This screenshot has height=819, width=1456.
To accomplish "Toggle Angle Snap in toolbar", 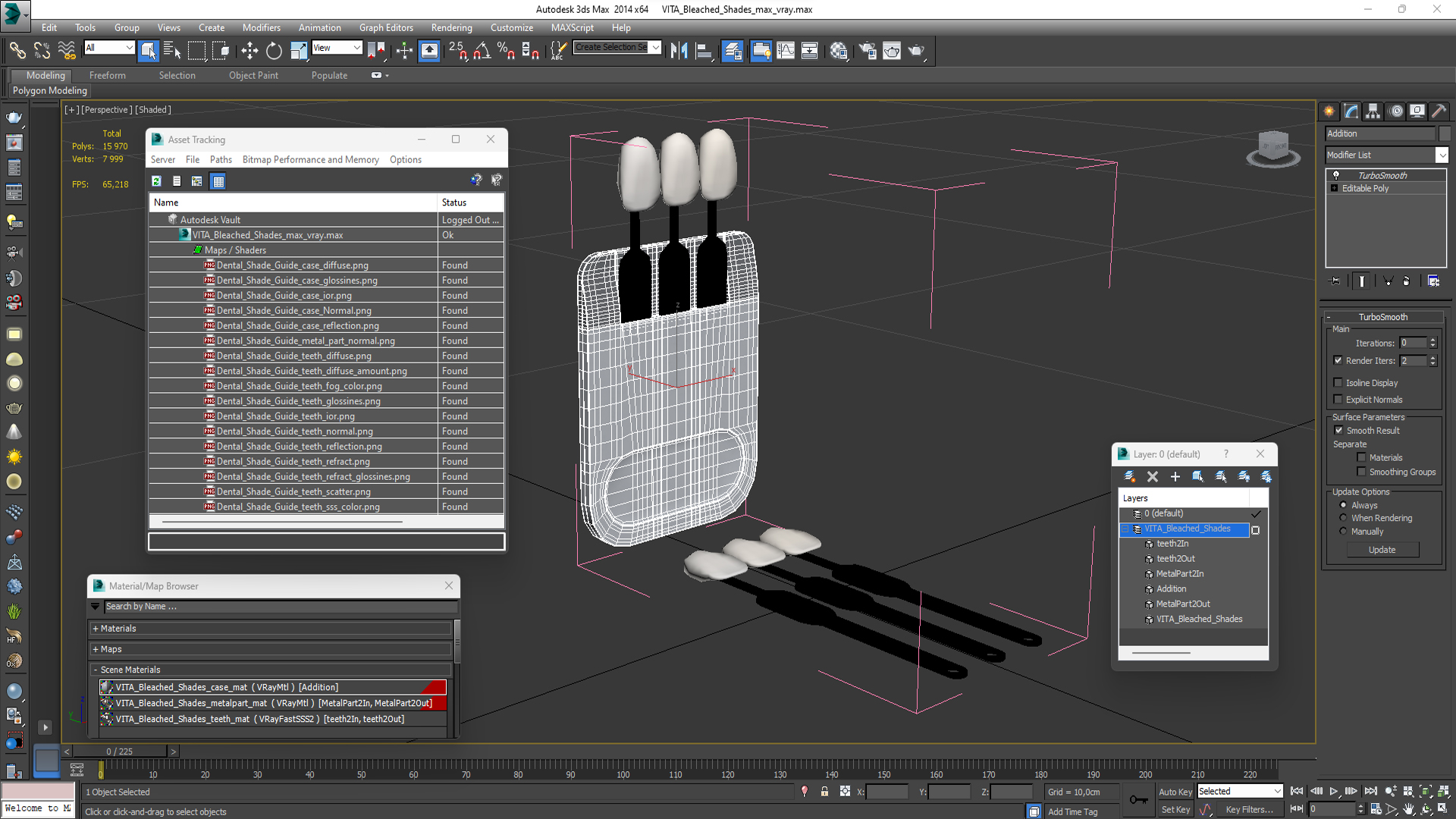I will [x=482, y=51].
